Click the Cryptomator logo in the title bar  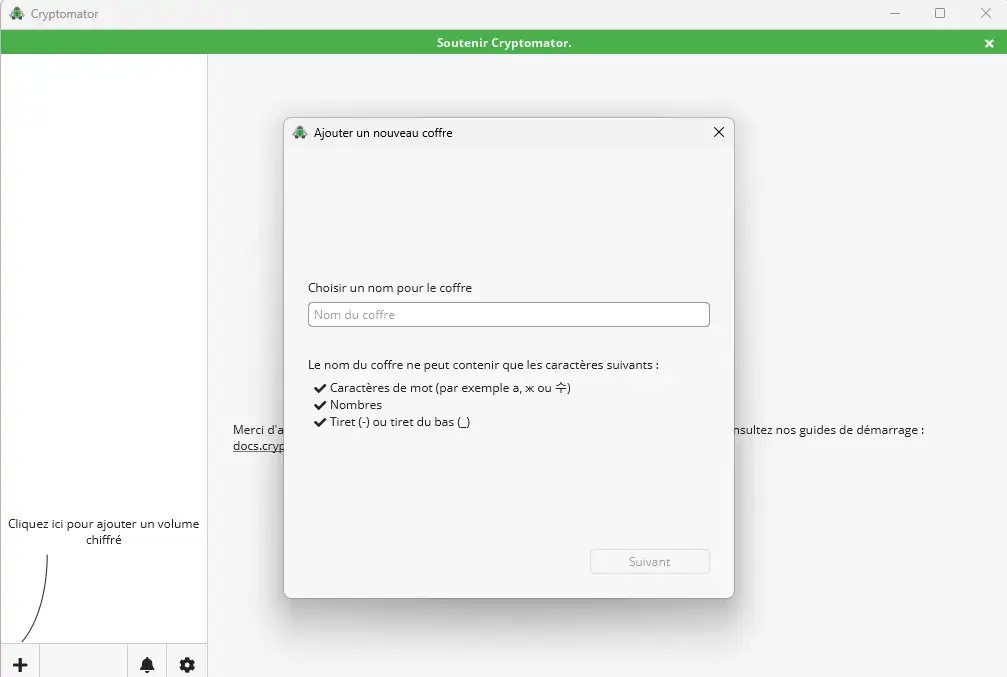18,13
